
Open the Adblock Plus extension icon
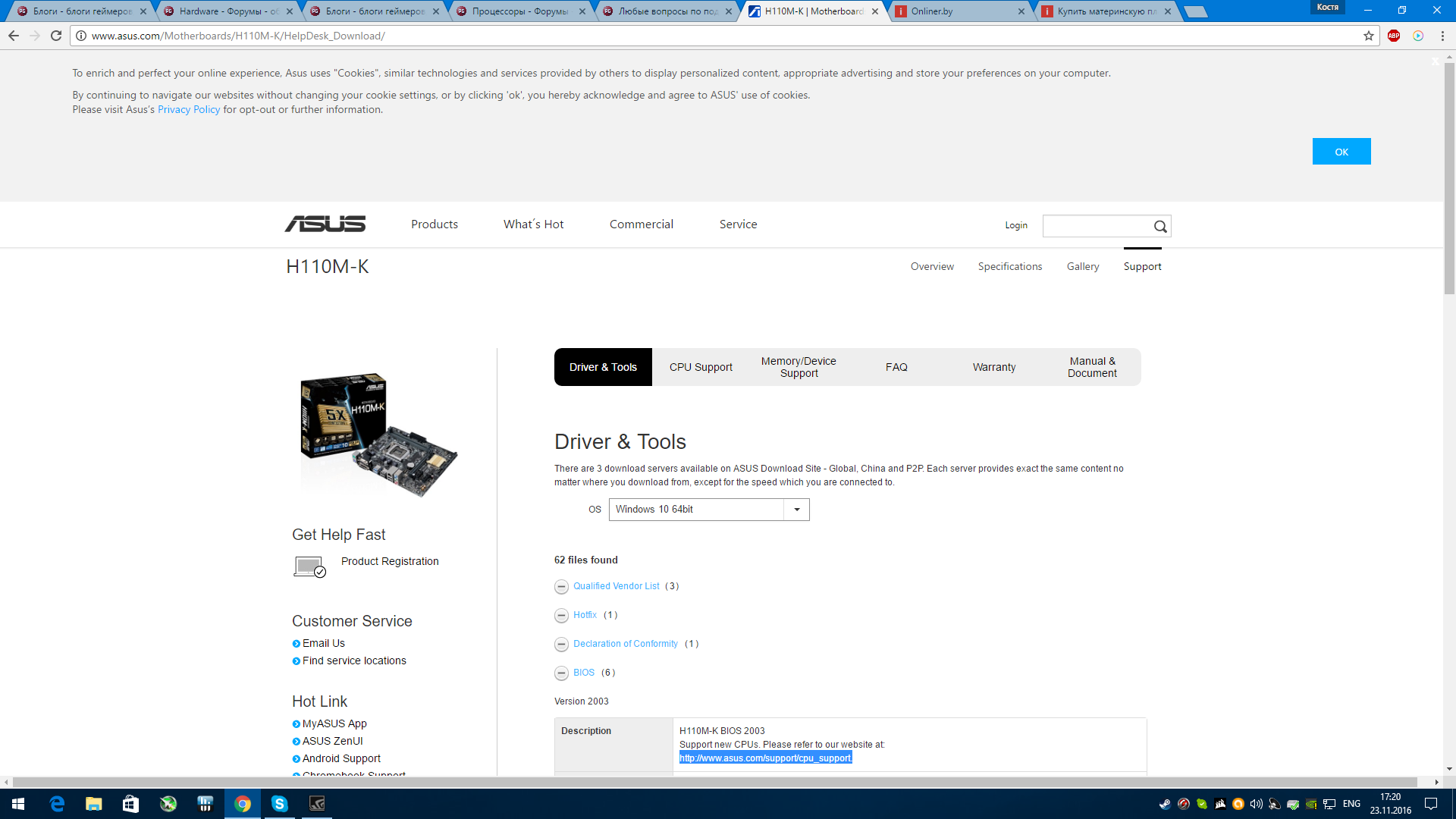click(1394, 36)
